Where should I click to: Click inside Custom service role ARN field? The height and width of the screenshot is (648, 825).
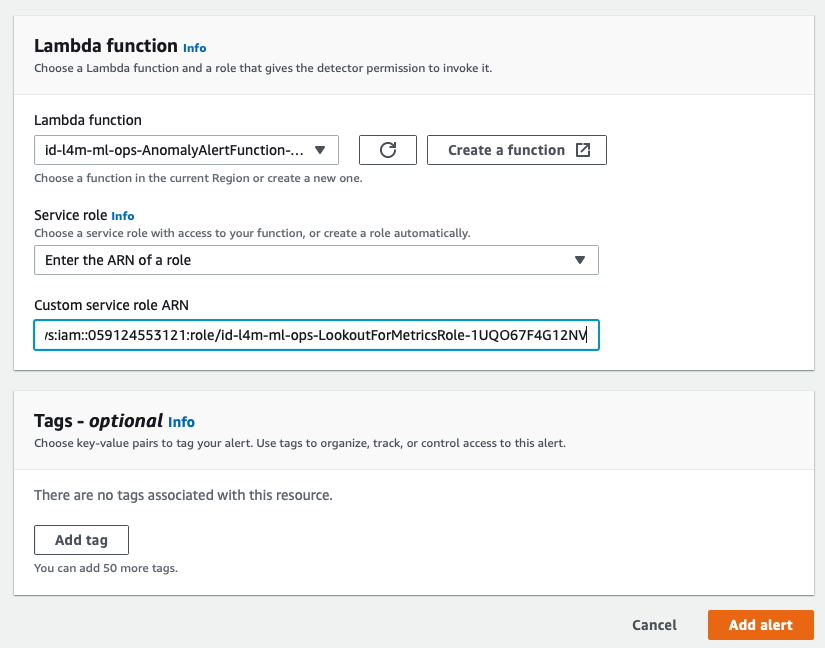tap(316, 335)
